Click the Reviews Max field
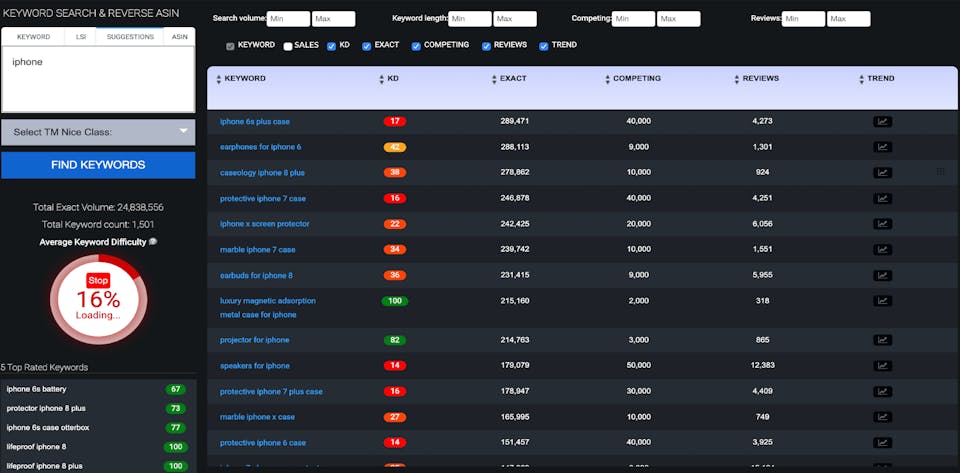The image size is (960, 473). pos(849,19)
